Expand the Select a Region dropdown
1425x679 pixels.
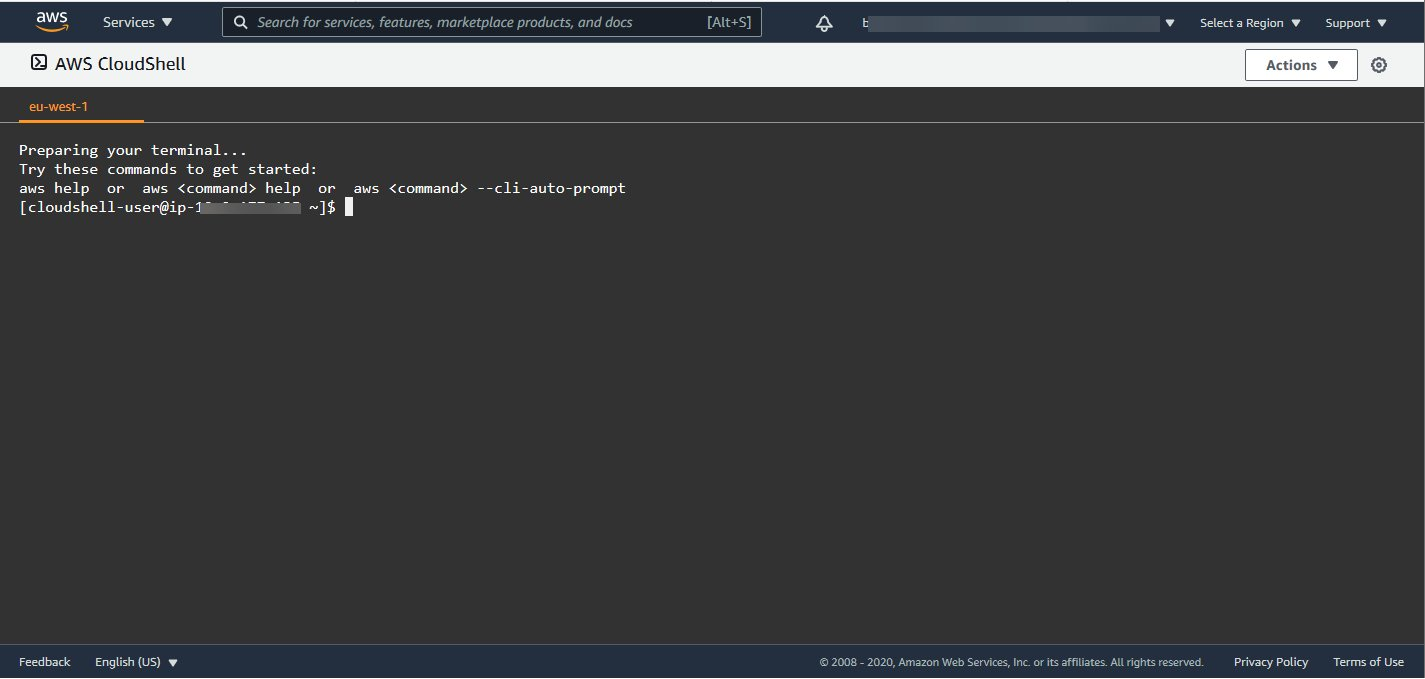[x=1249, y=22]
